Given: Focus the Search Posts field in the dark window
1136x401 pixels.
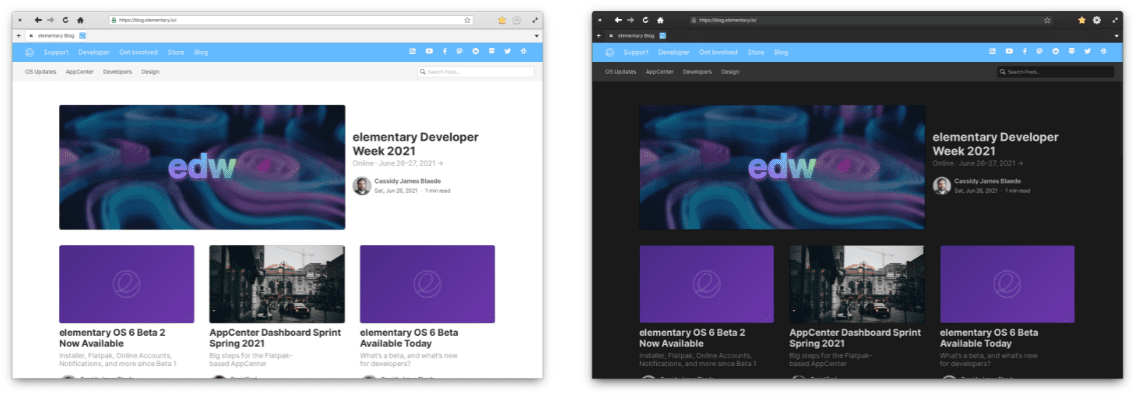Looking at the screenshot, I should point(1056,72).
